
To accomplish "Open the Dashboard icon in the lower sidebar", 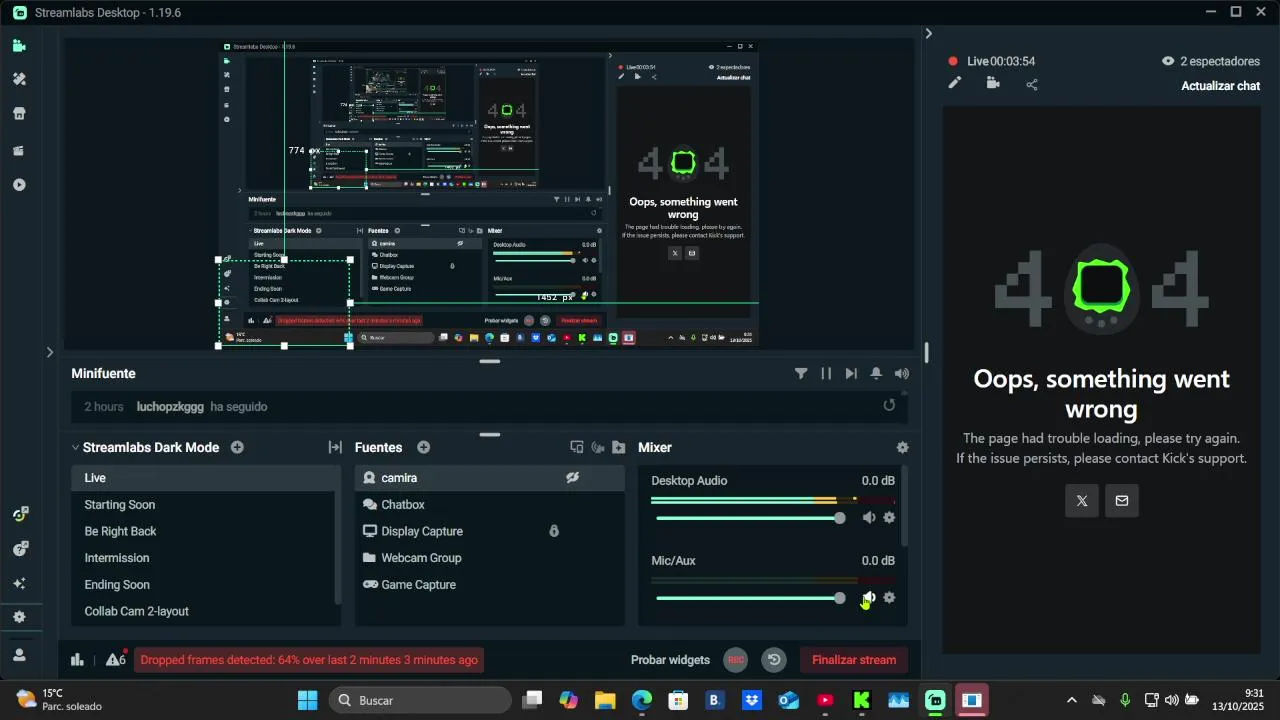I will tap(19, 514).
